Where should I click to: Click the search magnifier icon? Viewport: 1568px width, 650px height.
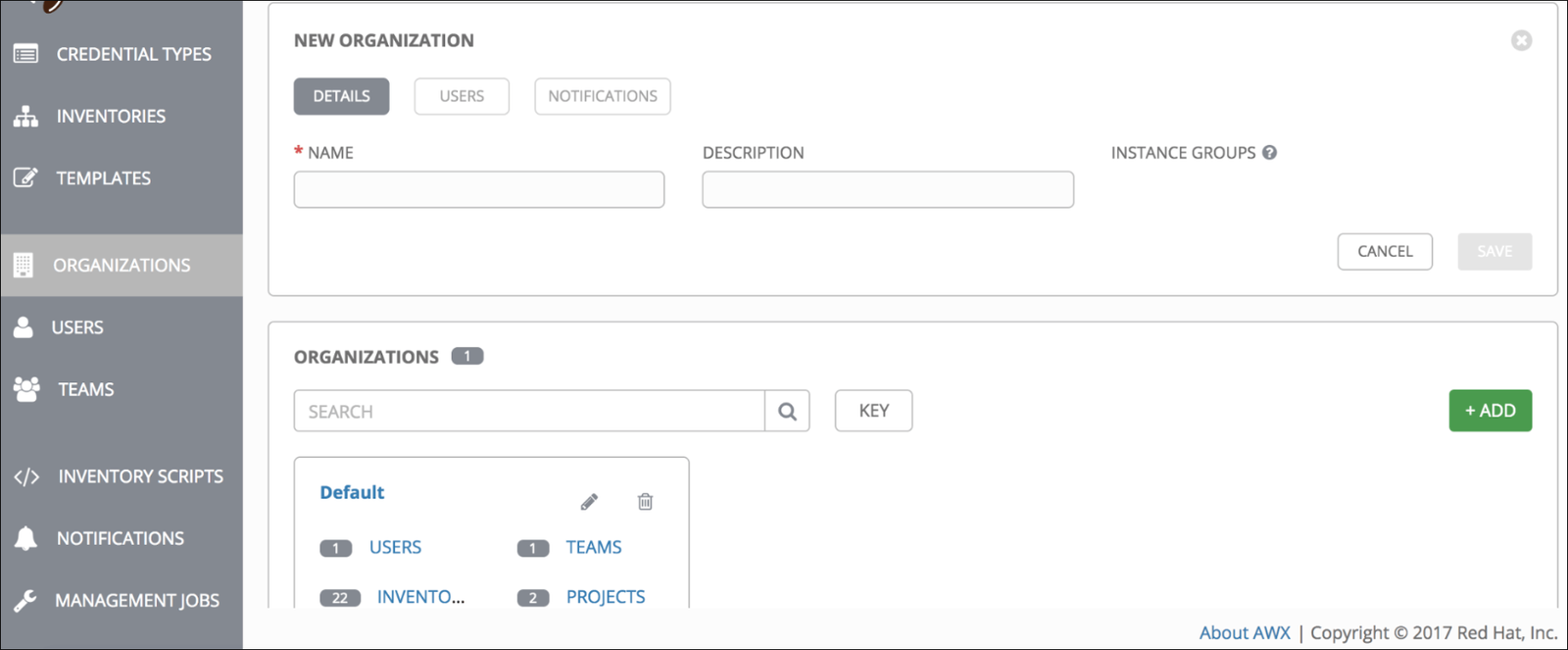tap(787, 412)
